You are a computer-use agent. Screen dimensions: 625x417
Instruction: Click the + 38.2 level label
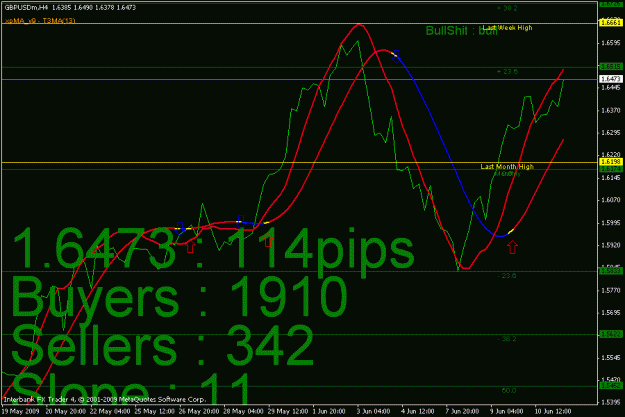coord(507,8)
